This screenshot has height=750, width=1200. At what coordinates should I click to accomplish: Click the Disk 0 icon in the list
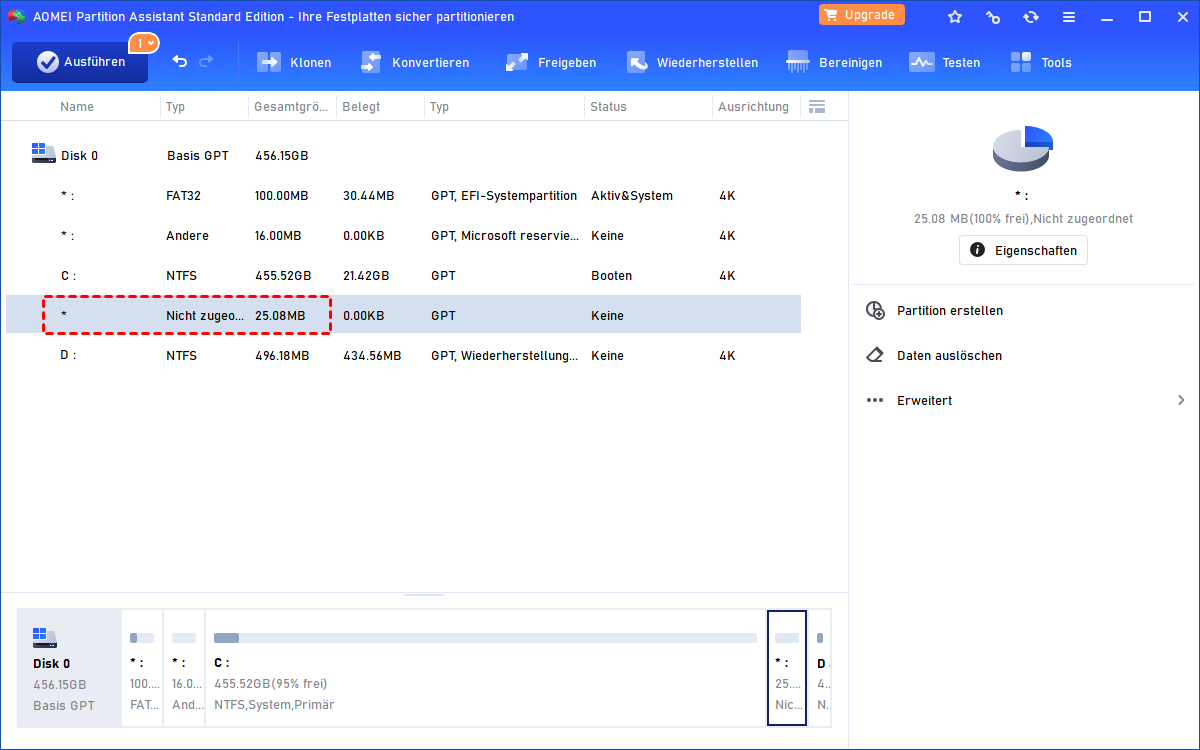coord(43,153)
